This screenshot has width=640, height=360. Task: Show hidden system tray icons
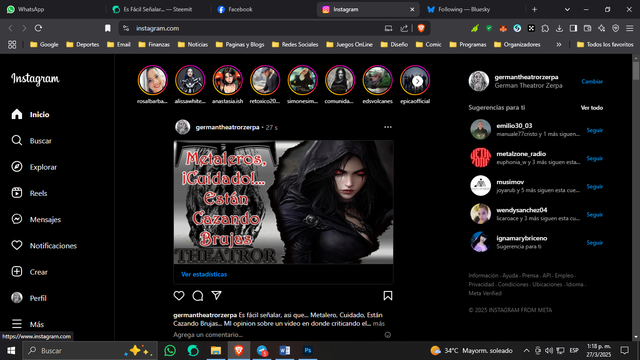[527, 351]
